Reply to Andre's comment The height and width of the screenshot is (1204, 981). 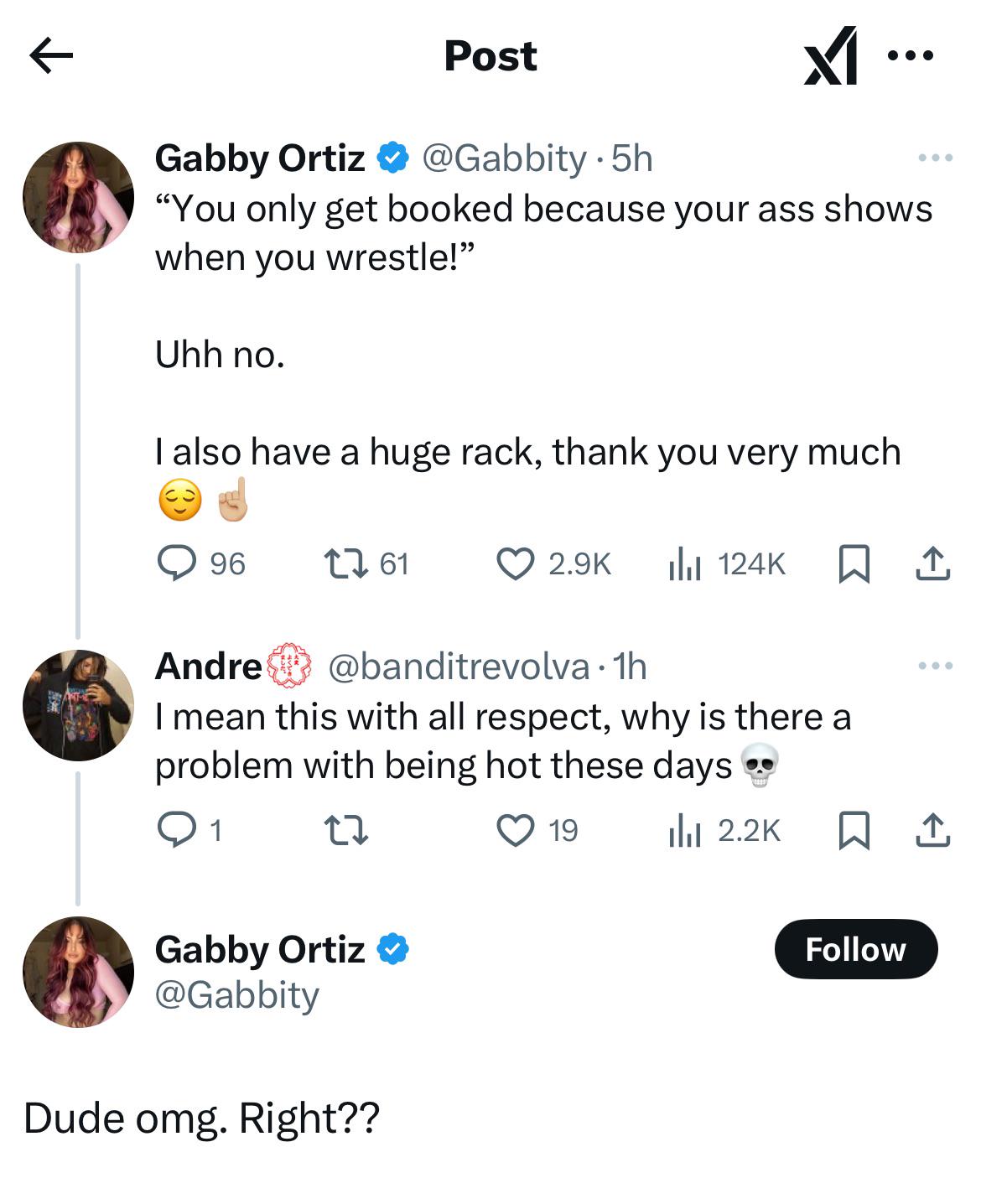[178, 830]
